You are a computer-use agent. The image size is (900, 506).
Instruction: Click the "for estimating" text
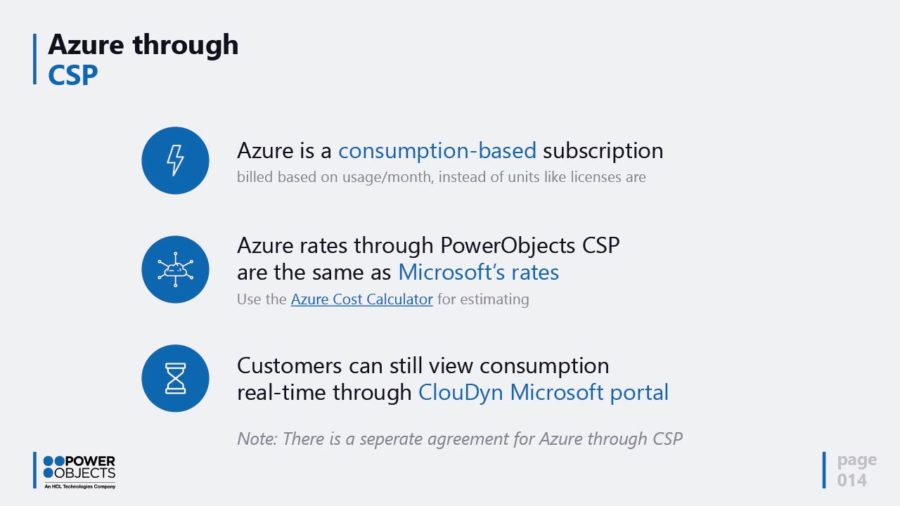click(x=483, y=299)
